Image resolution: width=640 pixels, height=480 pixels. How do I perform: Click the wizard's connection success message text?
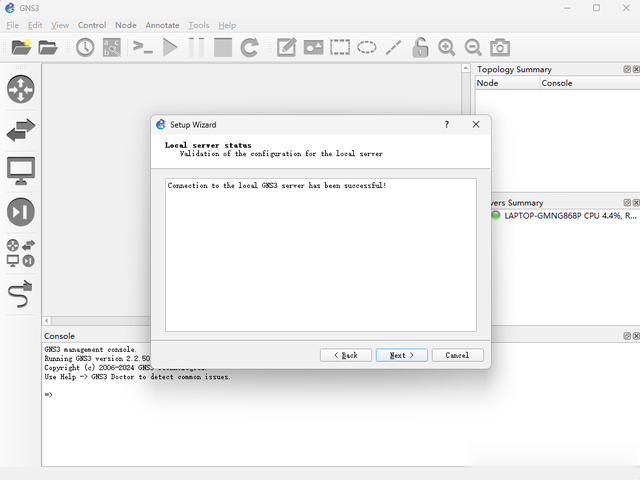277,185
